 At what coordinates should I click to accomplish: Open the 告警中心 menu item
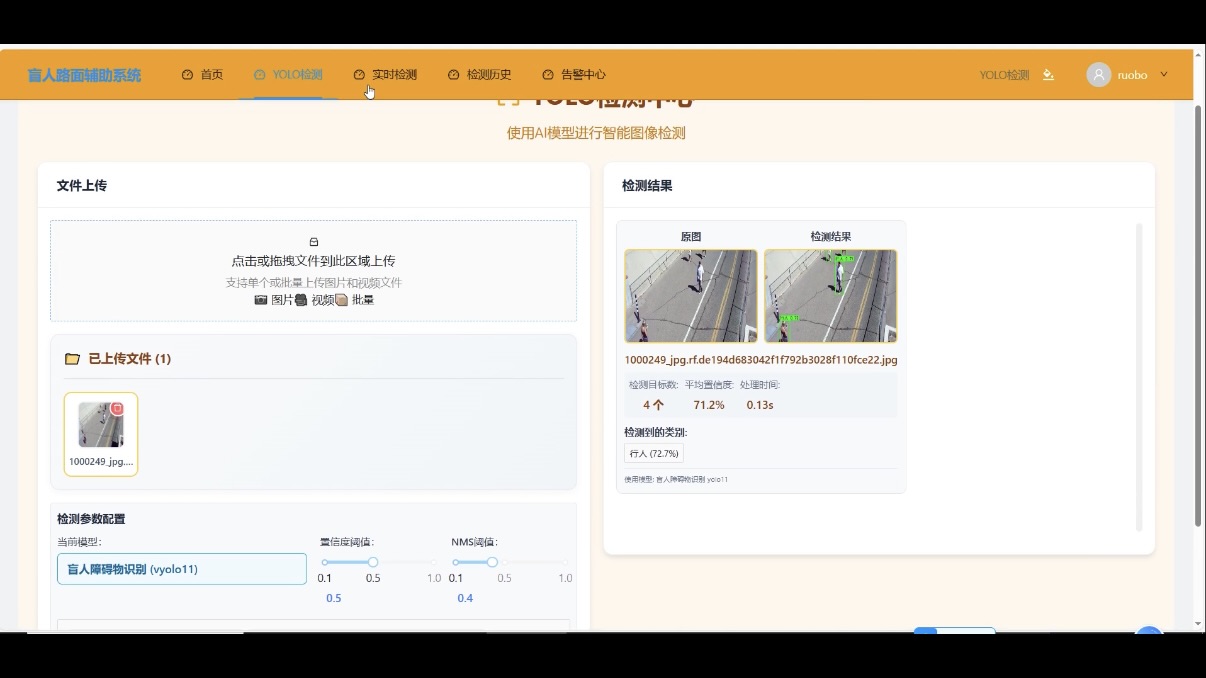[574, 75]
